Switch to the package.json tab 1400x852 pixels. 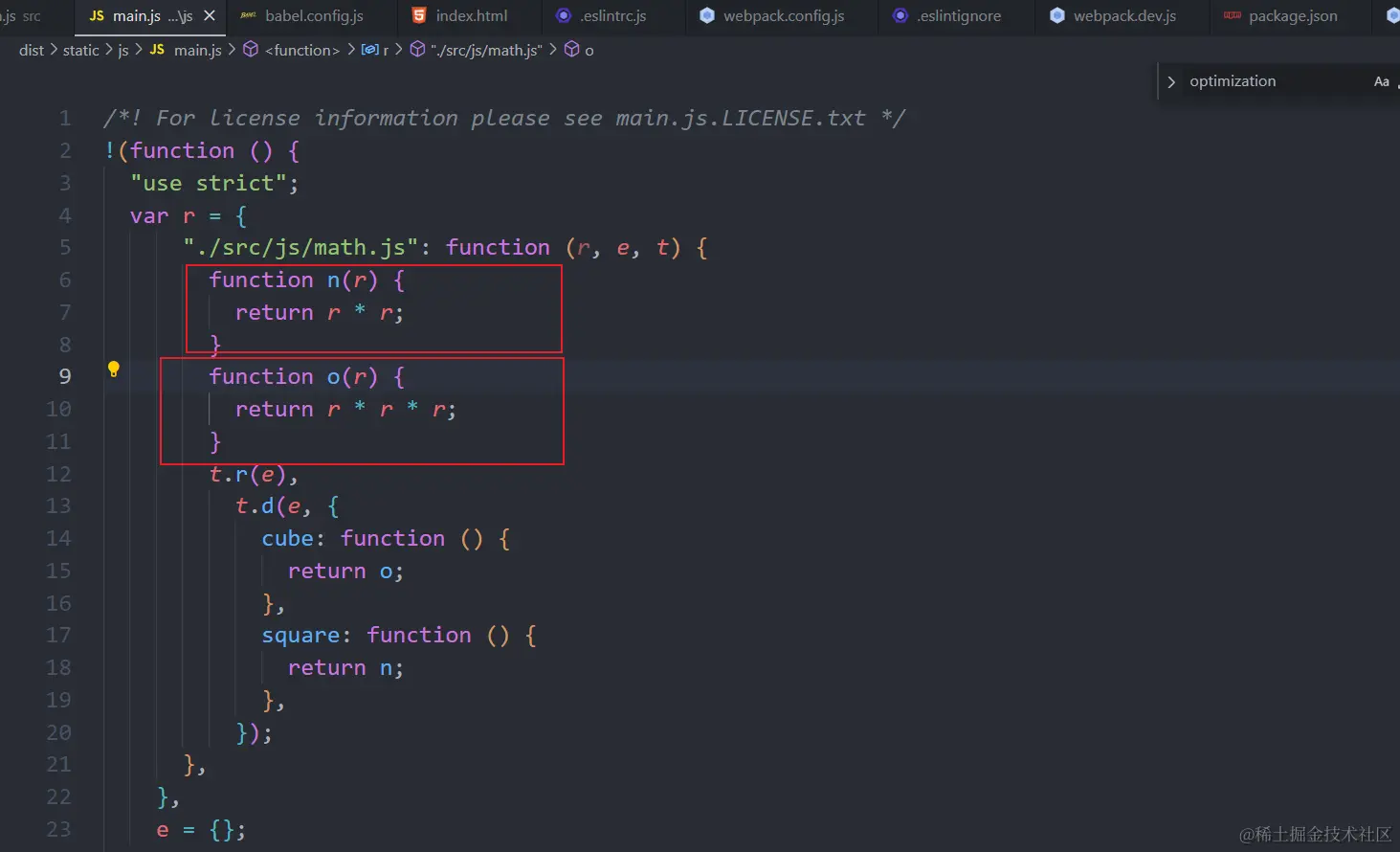click(1291, 15)
